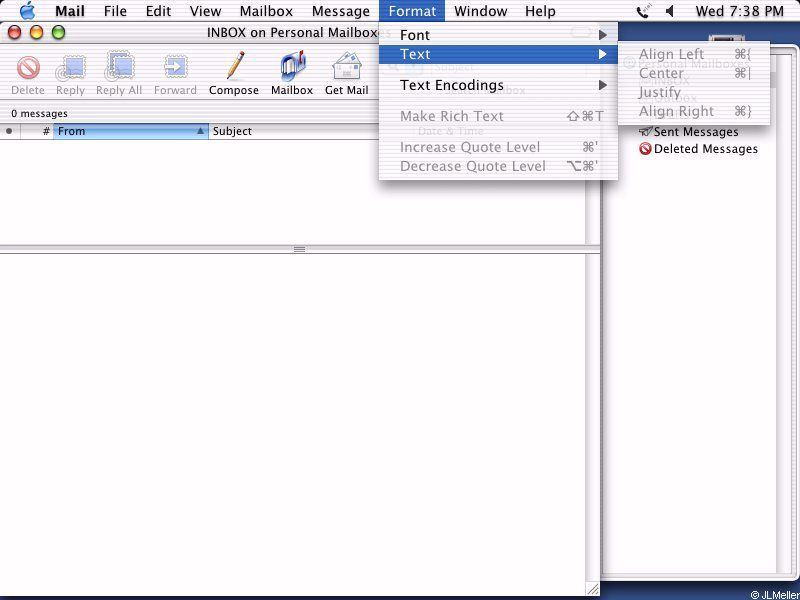Open the View menu
The image size is (800, 600).
point(206,11)
